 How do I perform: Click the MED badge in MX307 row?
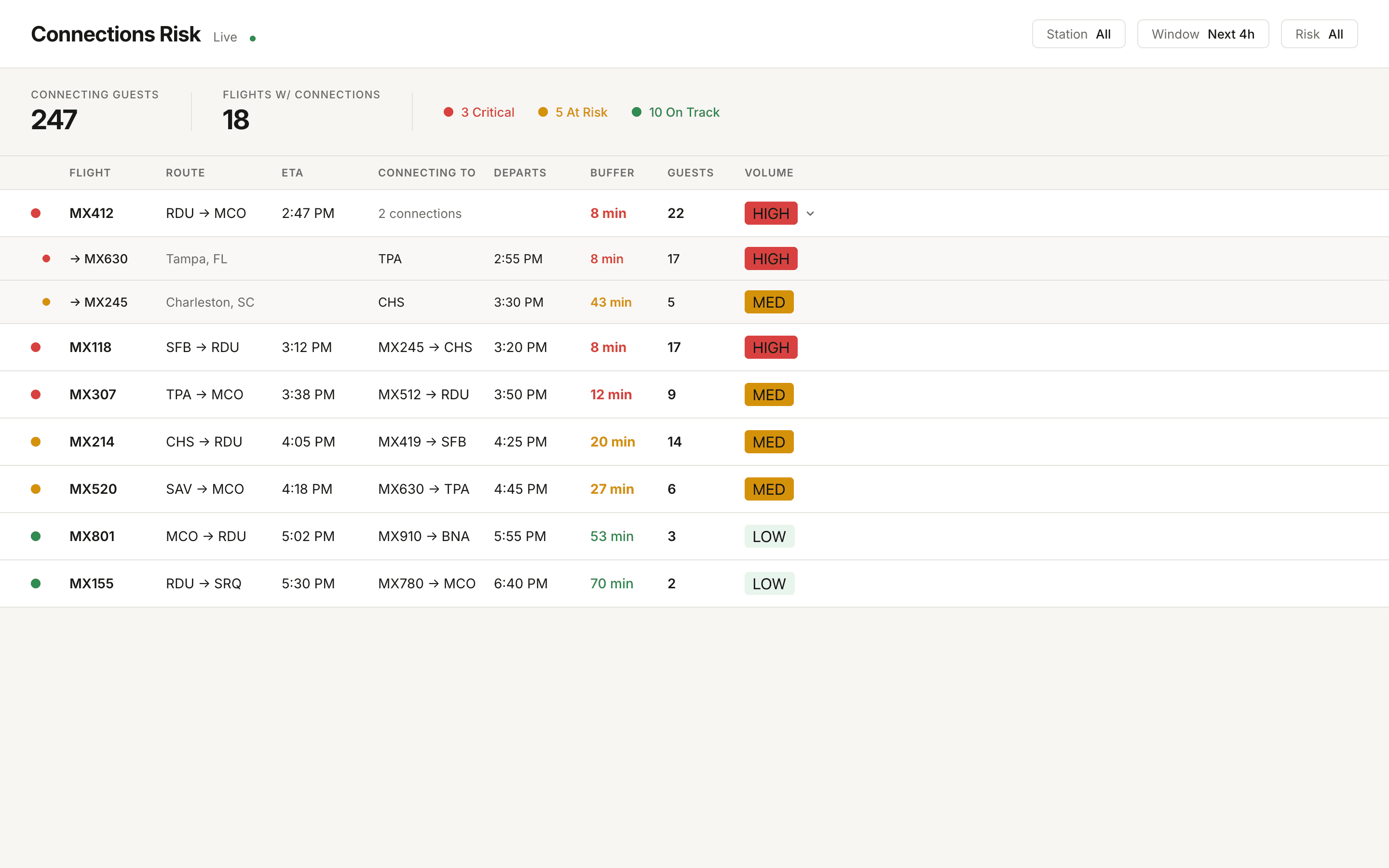pyautogui.click(x=769, y=394)
